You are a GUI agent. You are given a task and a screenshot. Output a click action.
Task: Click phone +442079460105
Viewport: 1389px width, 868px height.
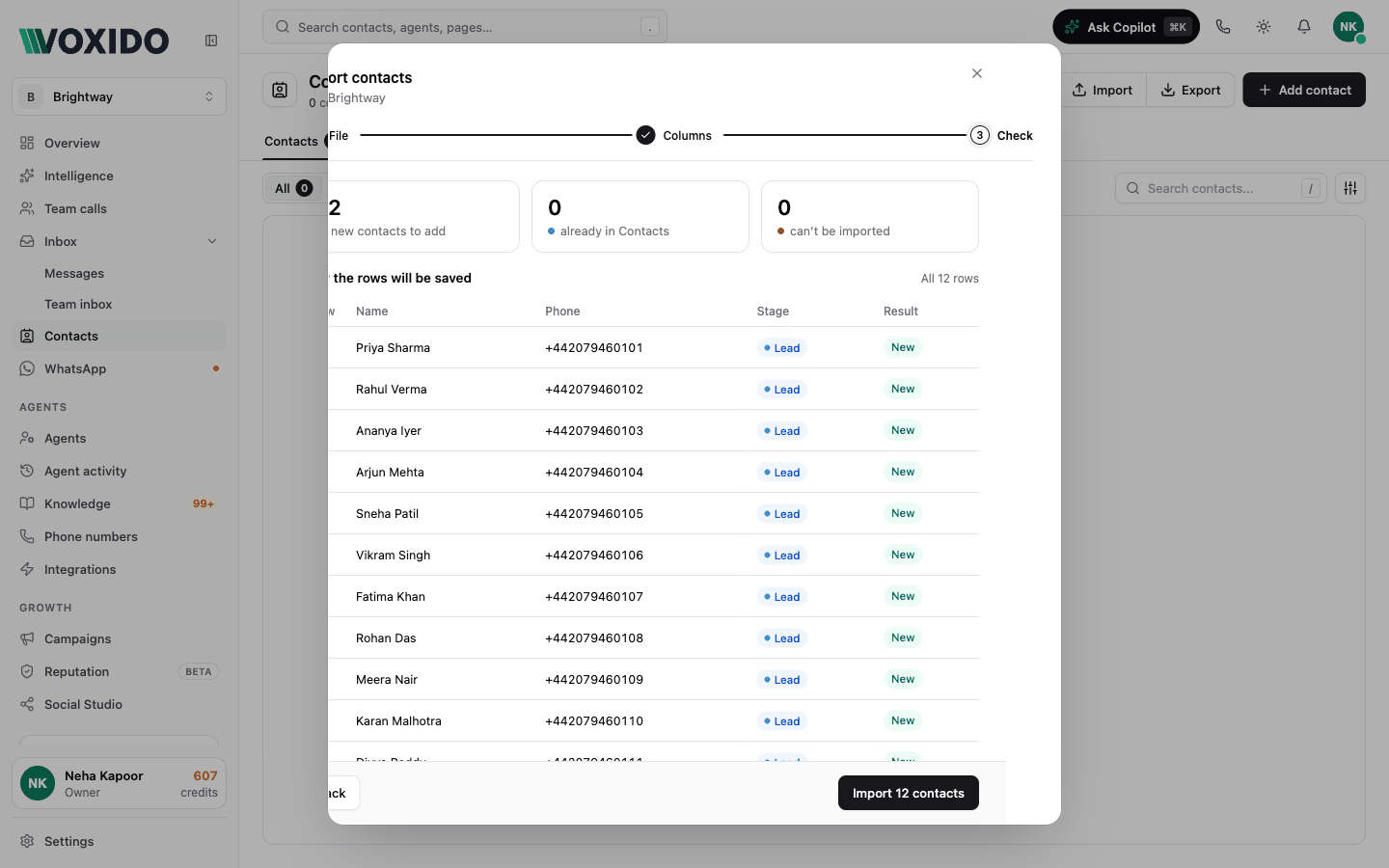coord(594,513)
